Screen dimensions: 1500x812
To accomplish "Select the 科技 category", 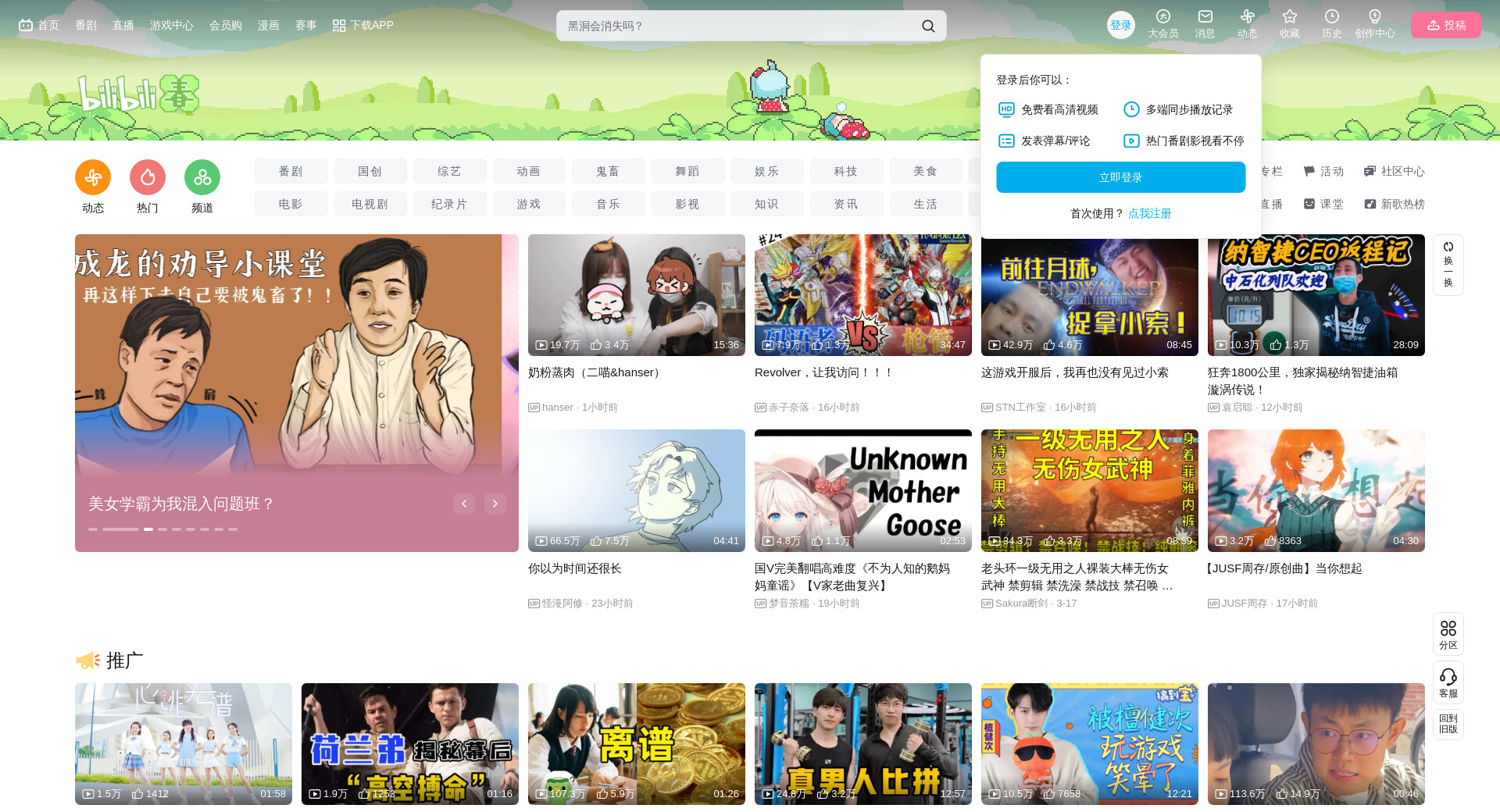I will click(x=846, y=171).
